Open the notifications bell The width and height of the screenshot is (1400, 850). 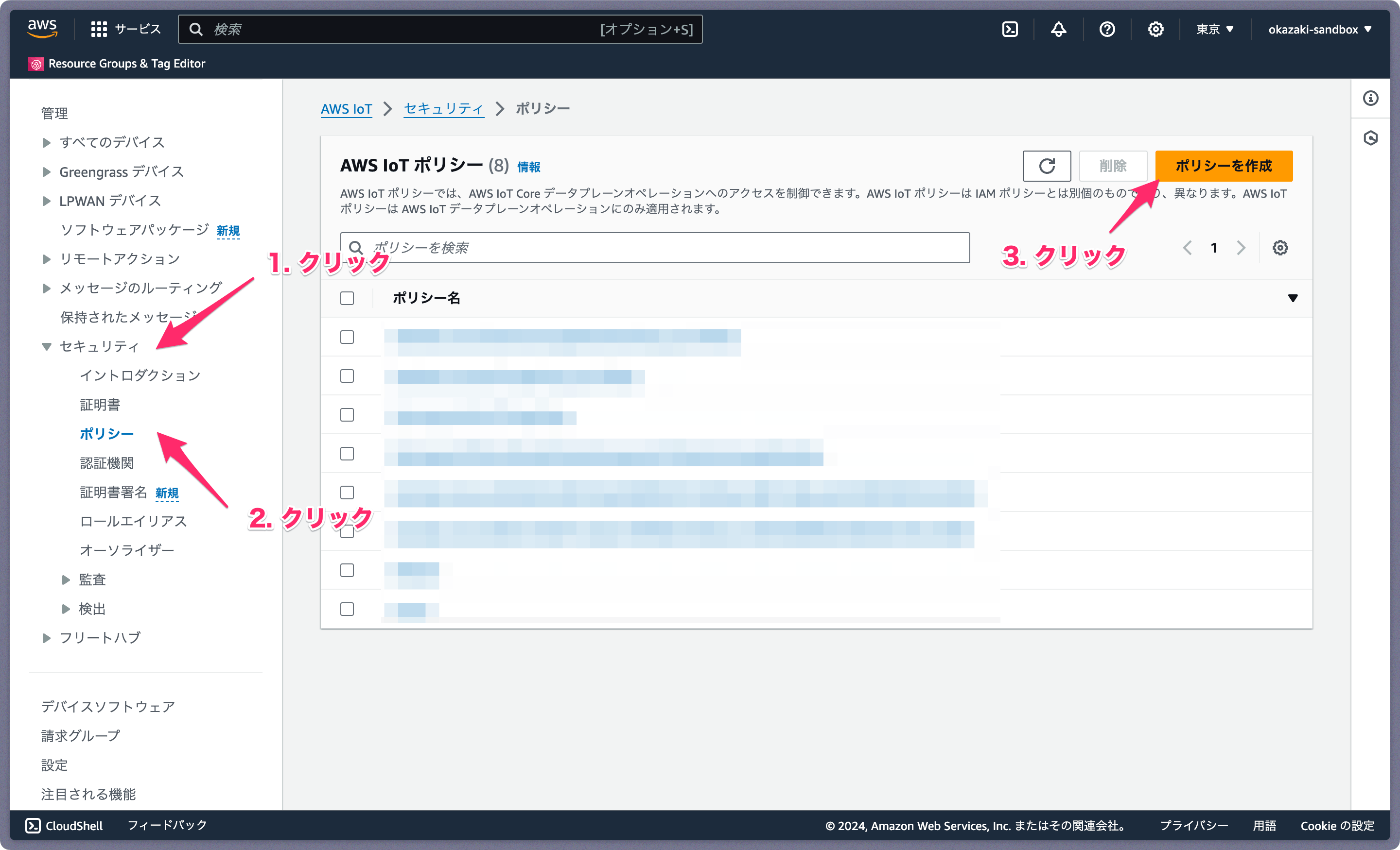coord(1059,29)
